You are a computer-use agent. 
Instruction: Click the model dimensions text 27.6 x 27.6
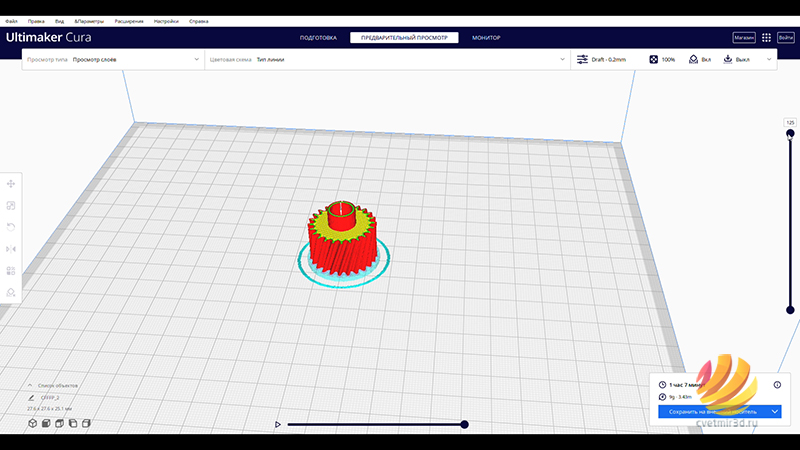click(x=49, y=409)
